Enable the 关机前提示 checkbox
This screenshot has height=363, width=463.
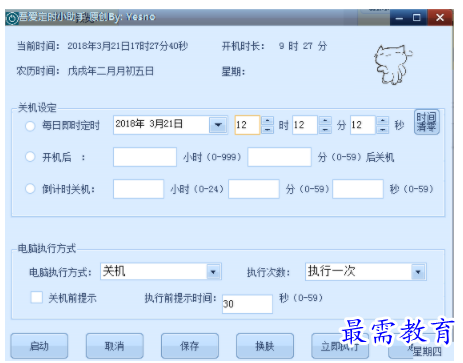(37, 297)
